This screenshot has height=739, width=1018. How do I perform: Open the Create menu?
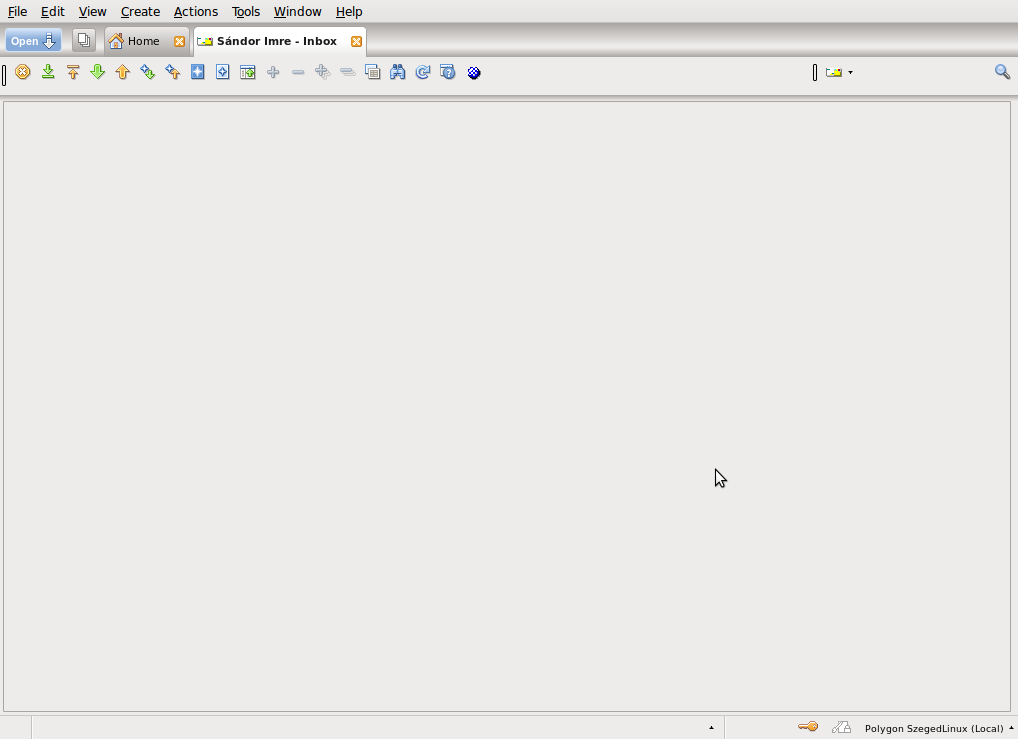(x=140, y=12)
